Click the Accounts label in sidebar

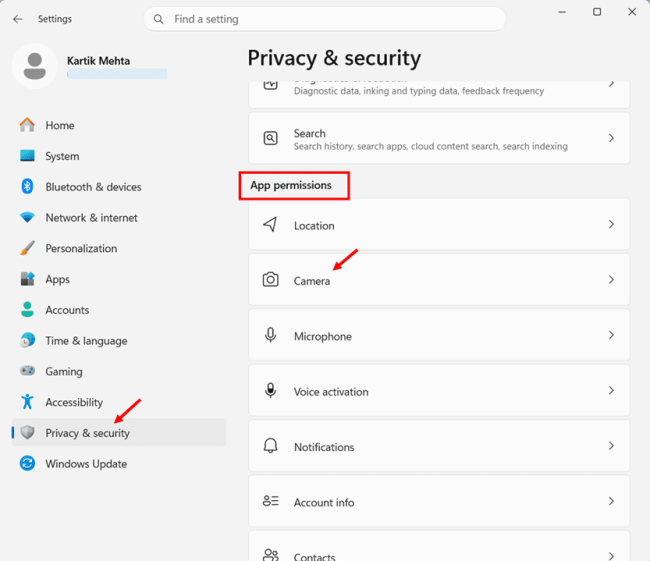point(67,310)
